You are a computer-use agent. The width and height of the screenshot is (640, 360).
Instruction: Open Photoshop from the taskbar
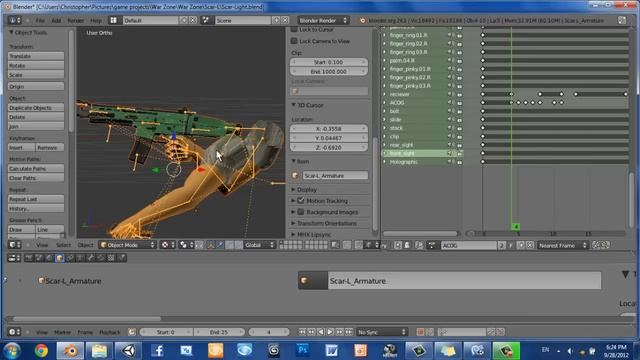[302, 350]
